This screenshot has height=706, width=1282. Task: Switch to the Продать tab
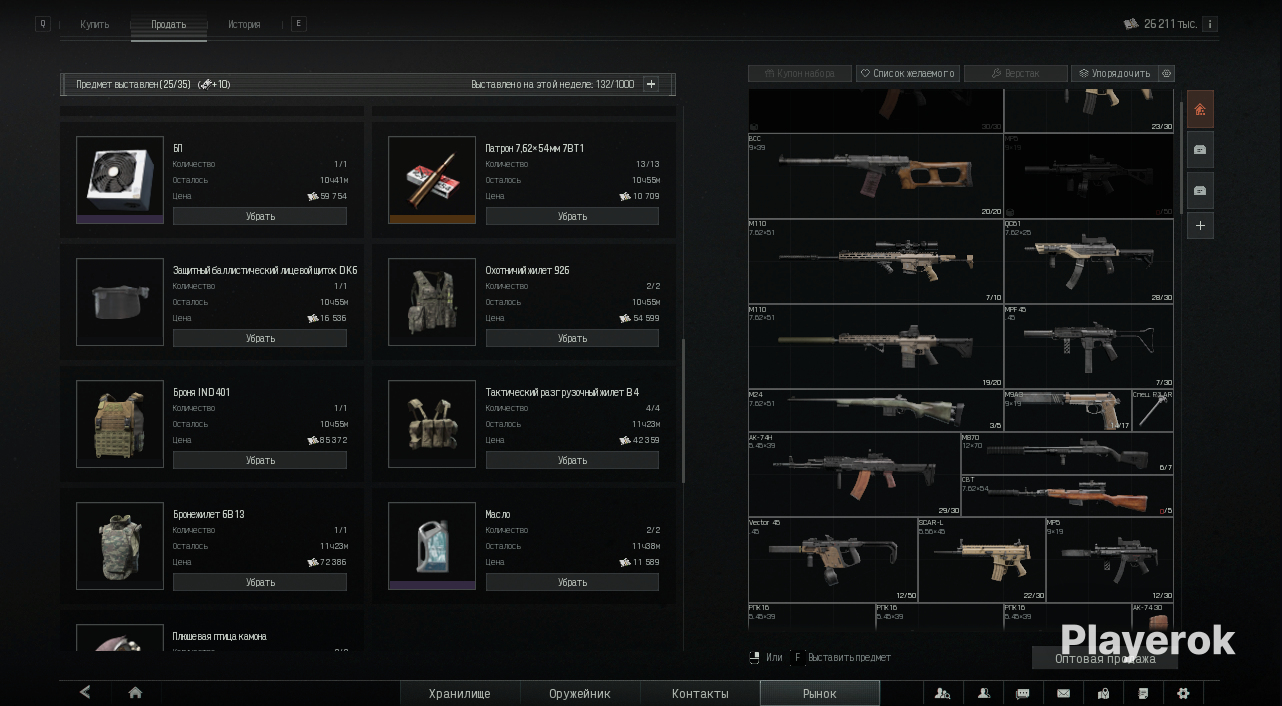(x=168, y=24)
